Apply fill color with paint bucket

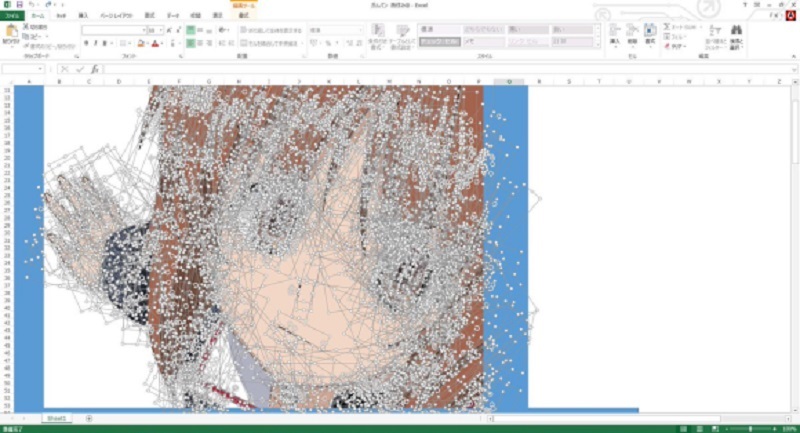tap(141, 44)
